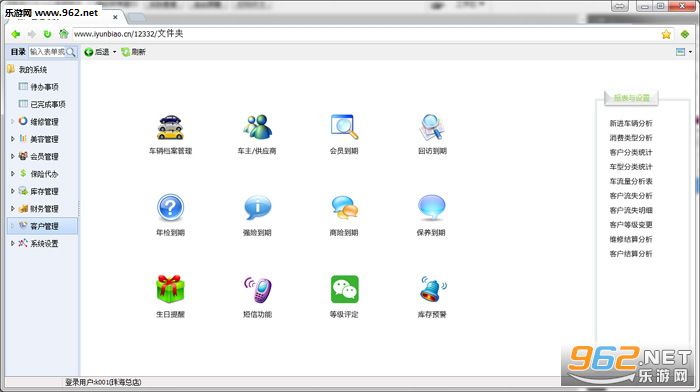Reload page with green refresh icon
The image size is (700, 392).
[x=47, y=34]
